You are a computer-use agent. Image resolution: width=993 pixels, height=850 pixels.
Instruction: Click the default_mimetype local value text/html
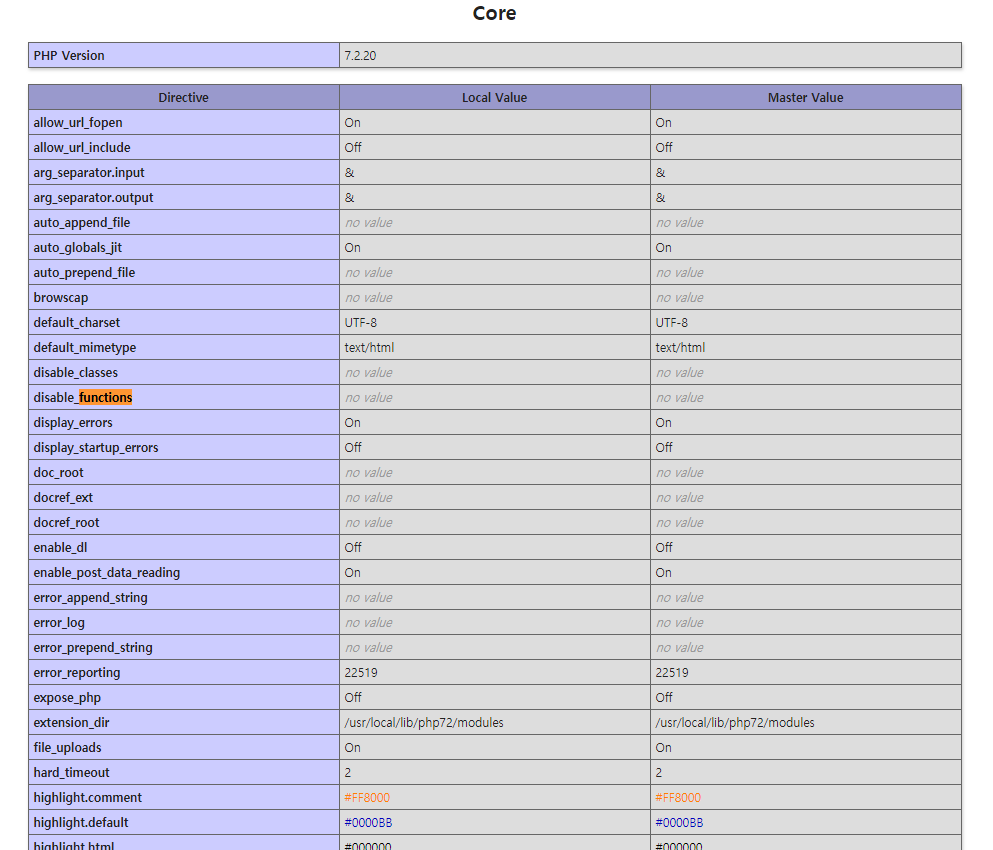pos(370,348)
